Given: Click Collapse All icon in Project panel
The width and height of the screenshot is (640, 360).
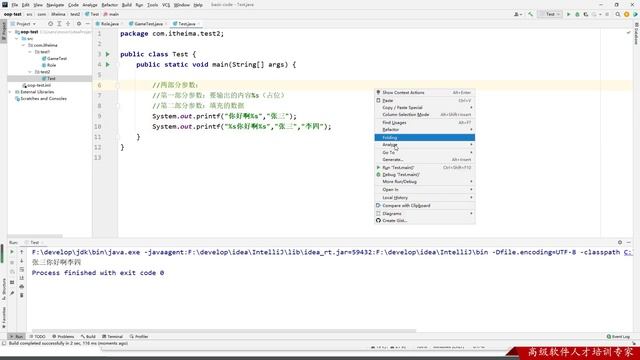Looking at the screenshot, I should 68,24.
